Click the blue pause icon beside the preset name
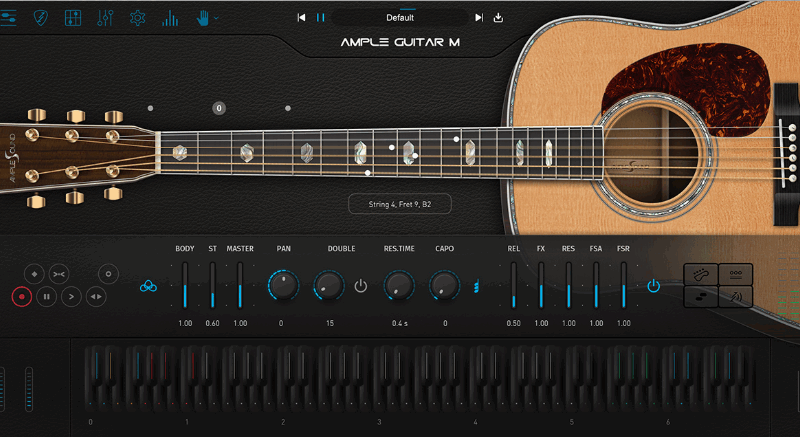The image size is (800, 437). (320, 18)
